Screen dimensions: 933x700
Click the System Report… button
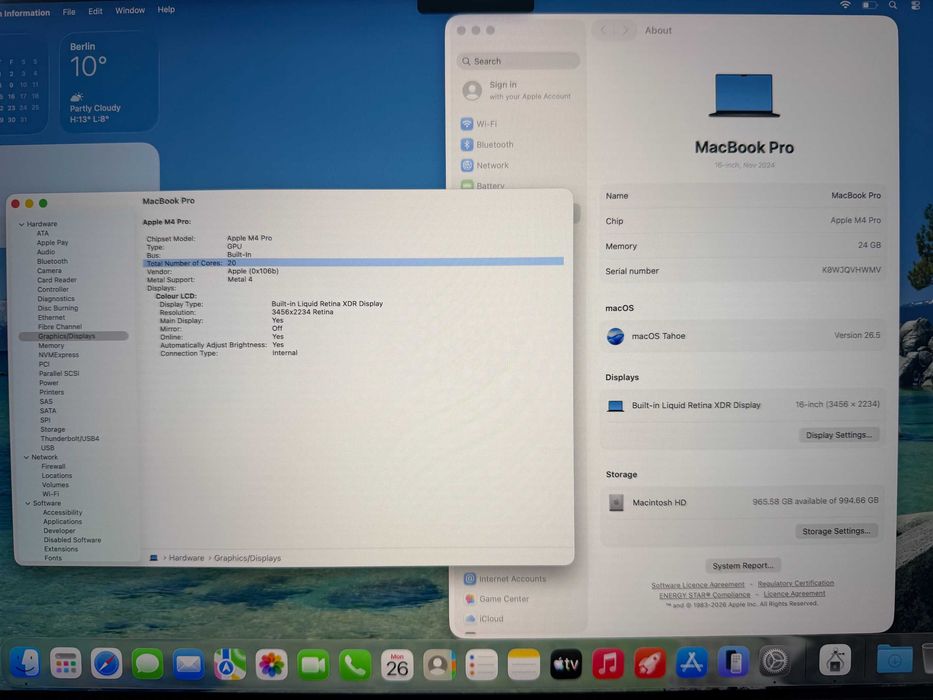(743, 565)
